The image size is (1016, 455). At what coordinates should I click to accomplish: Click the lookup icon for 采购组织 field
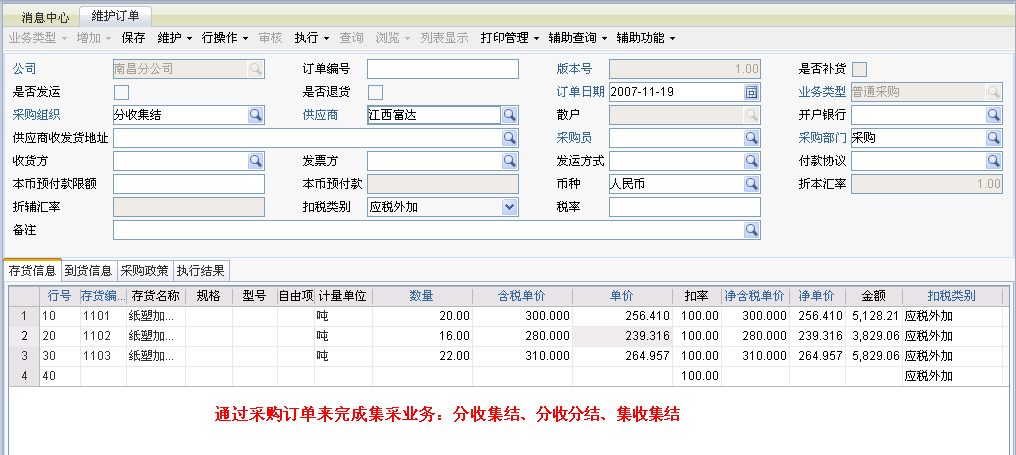[x=255, y=115]
